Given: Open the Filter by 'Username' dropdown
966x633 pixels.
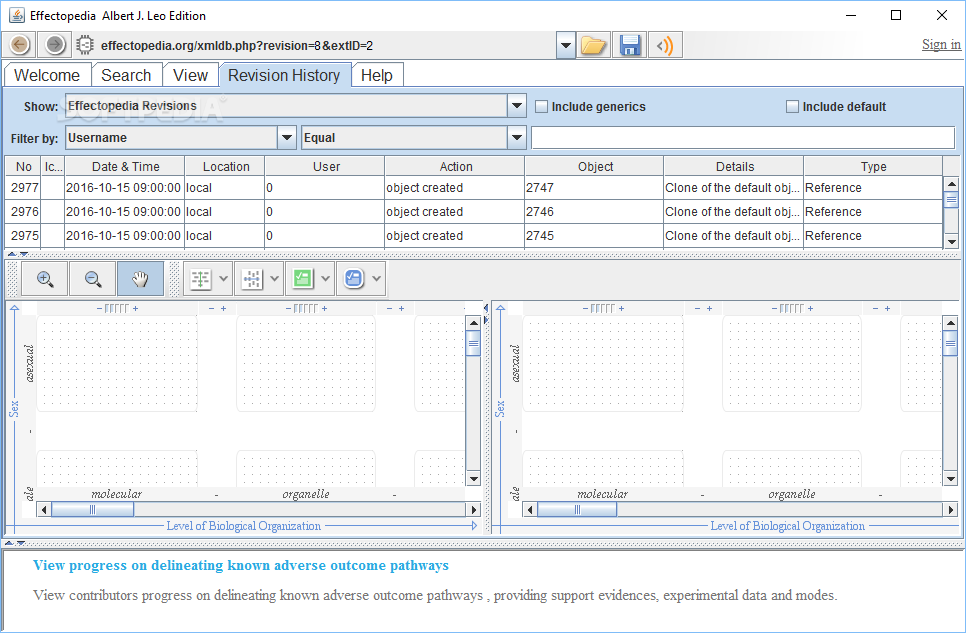Looking at the screenshot, I should [286, 137].
